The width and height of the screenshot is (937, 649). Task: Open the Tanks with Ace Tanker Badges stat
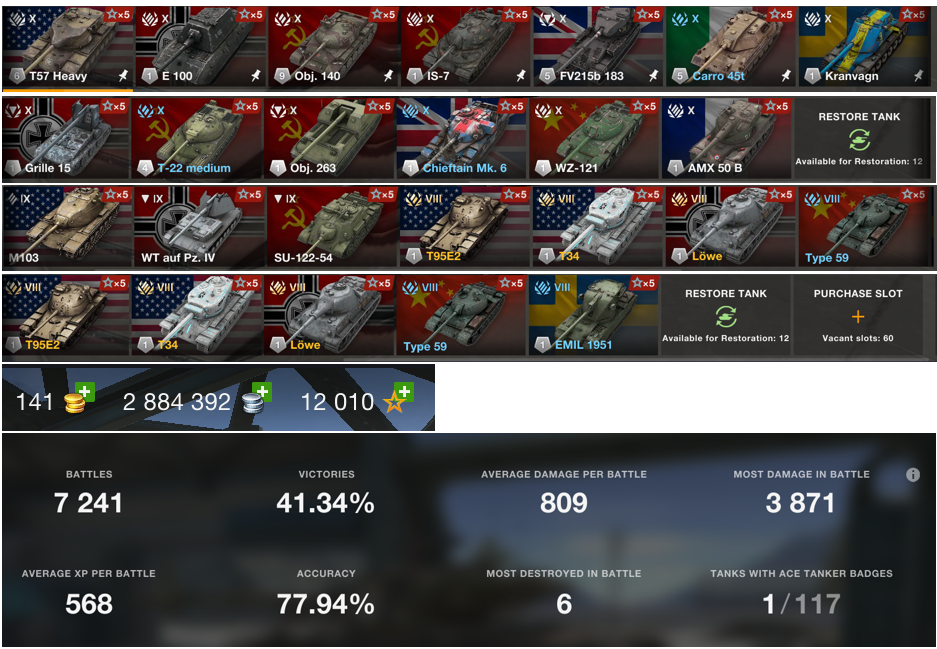pos(801,593)
